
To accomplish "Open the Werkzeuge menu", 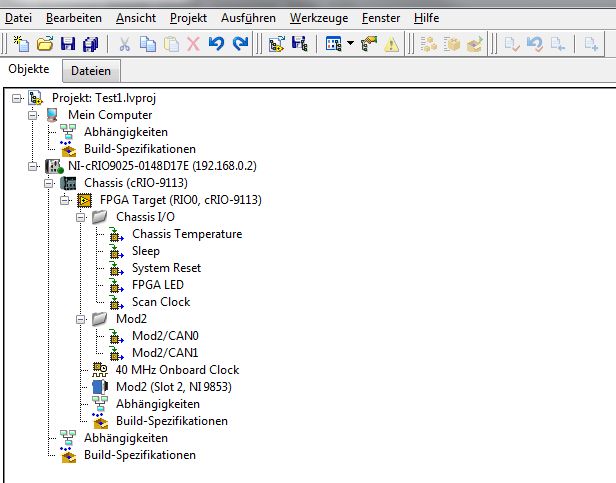I will 319,18.
